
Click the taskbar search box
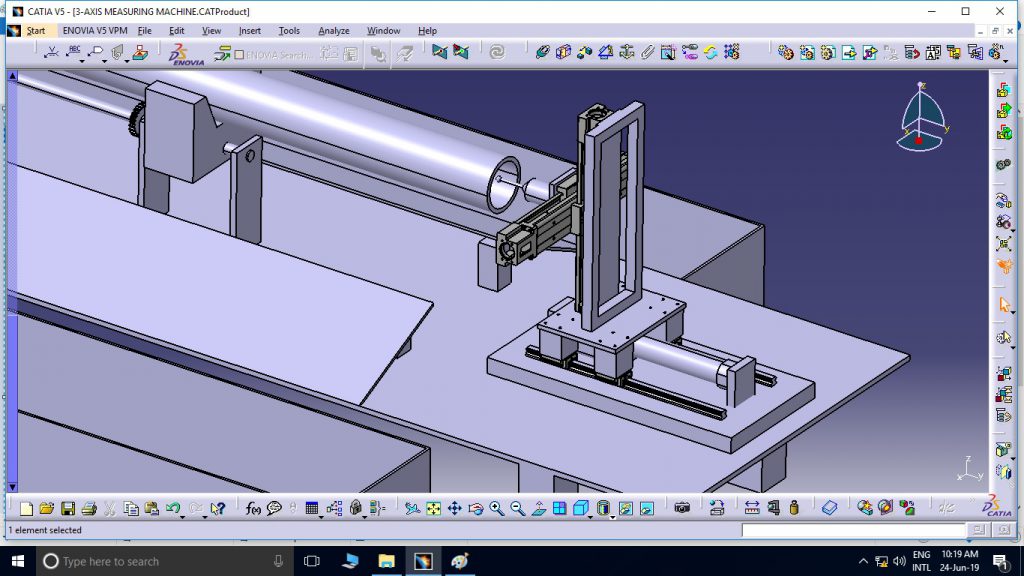pos(165,561)
